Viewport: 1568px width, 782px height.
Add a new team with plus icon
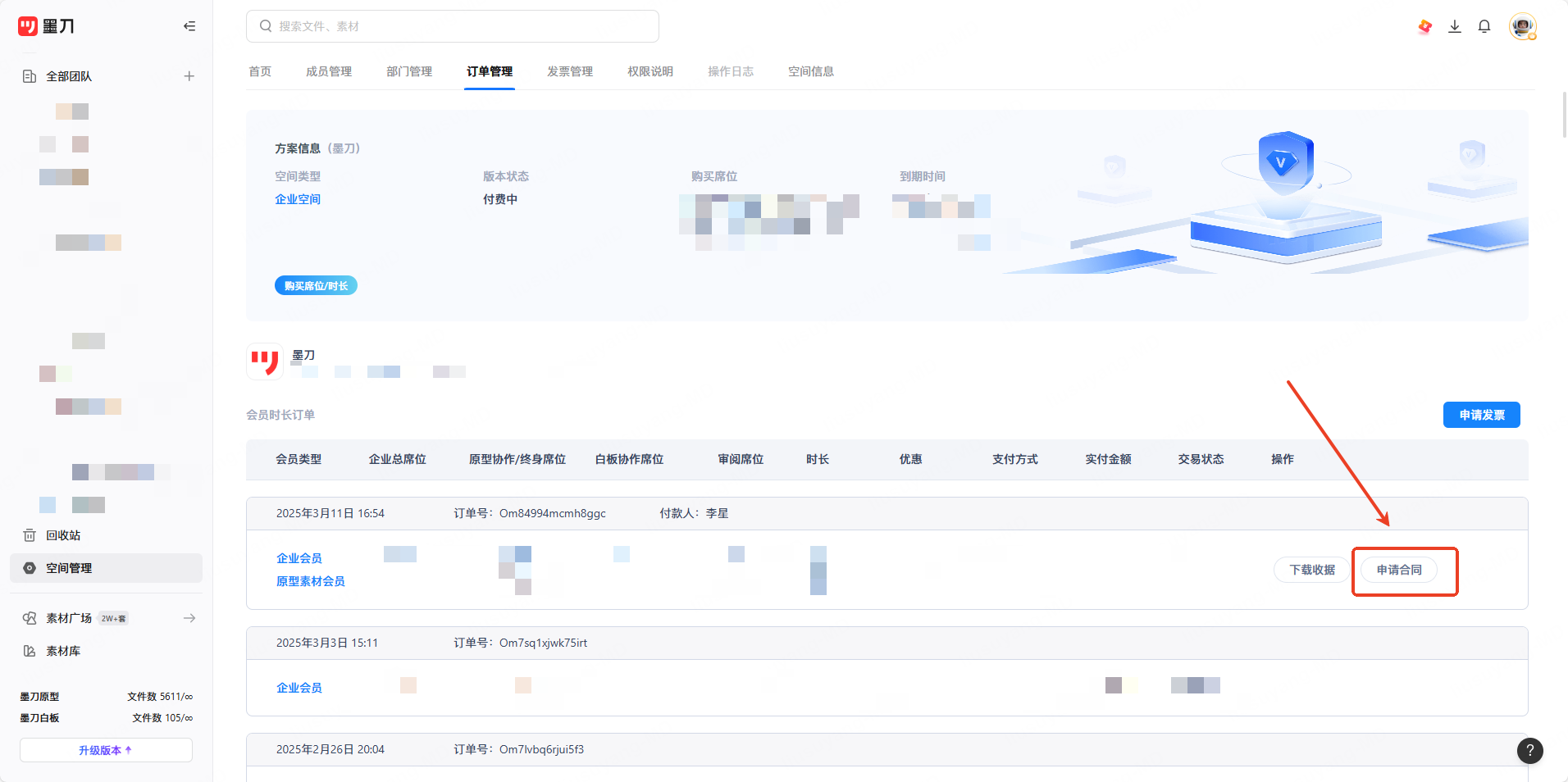coord(189,76)
